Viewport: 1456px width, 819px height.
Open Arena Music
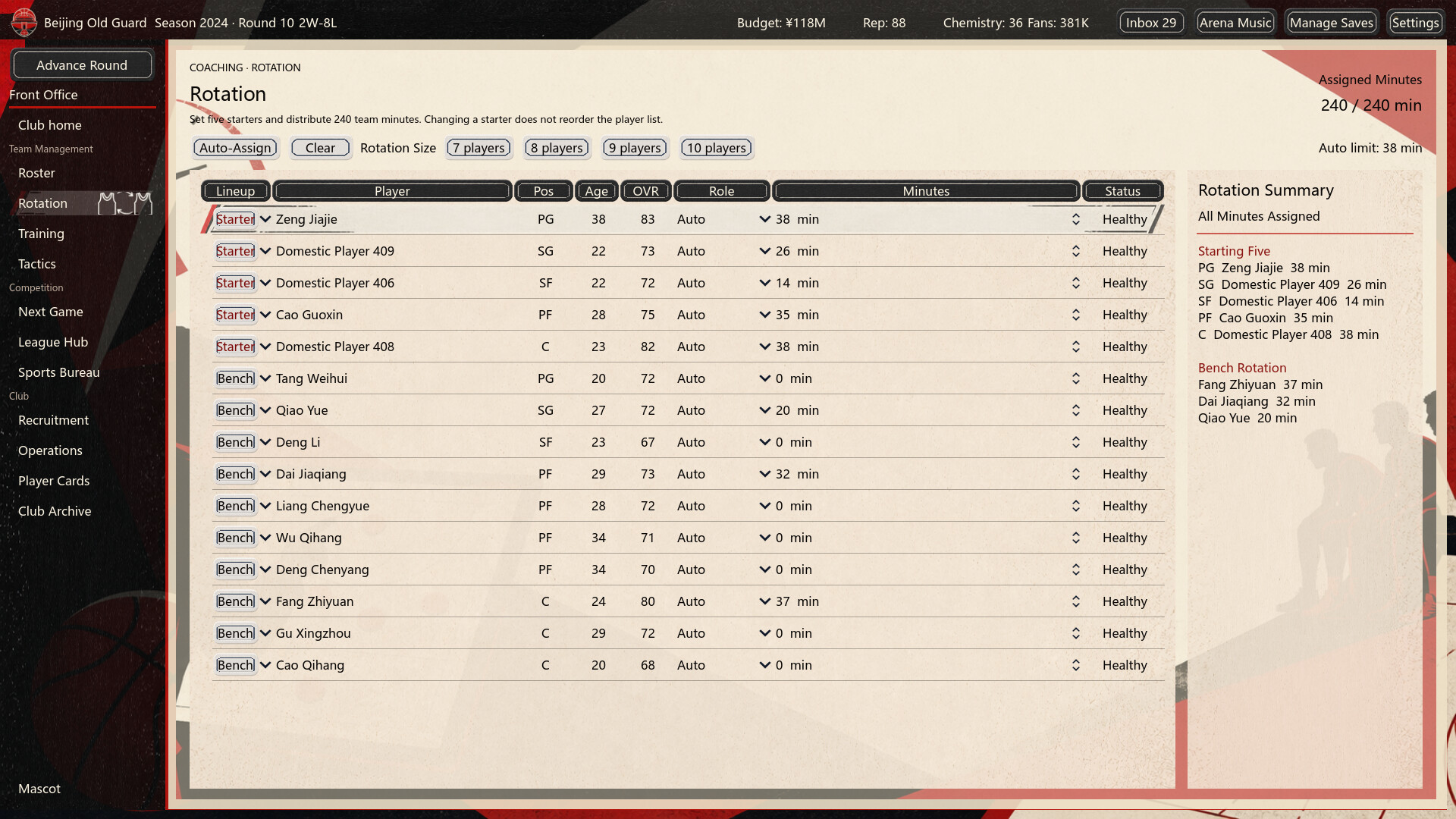[1235, 23]
